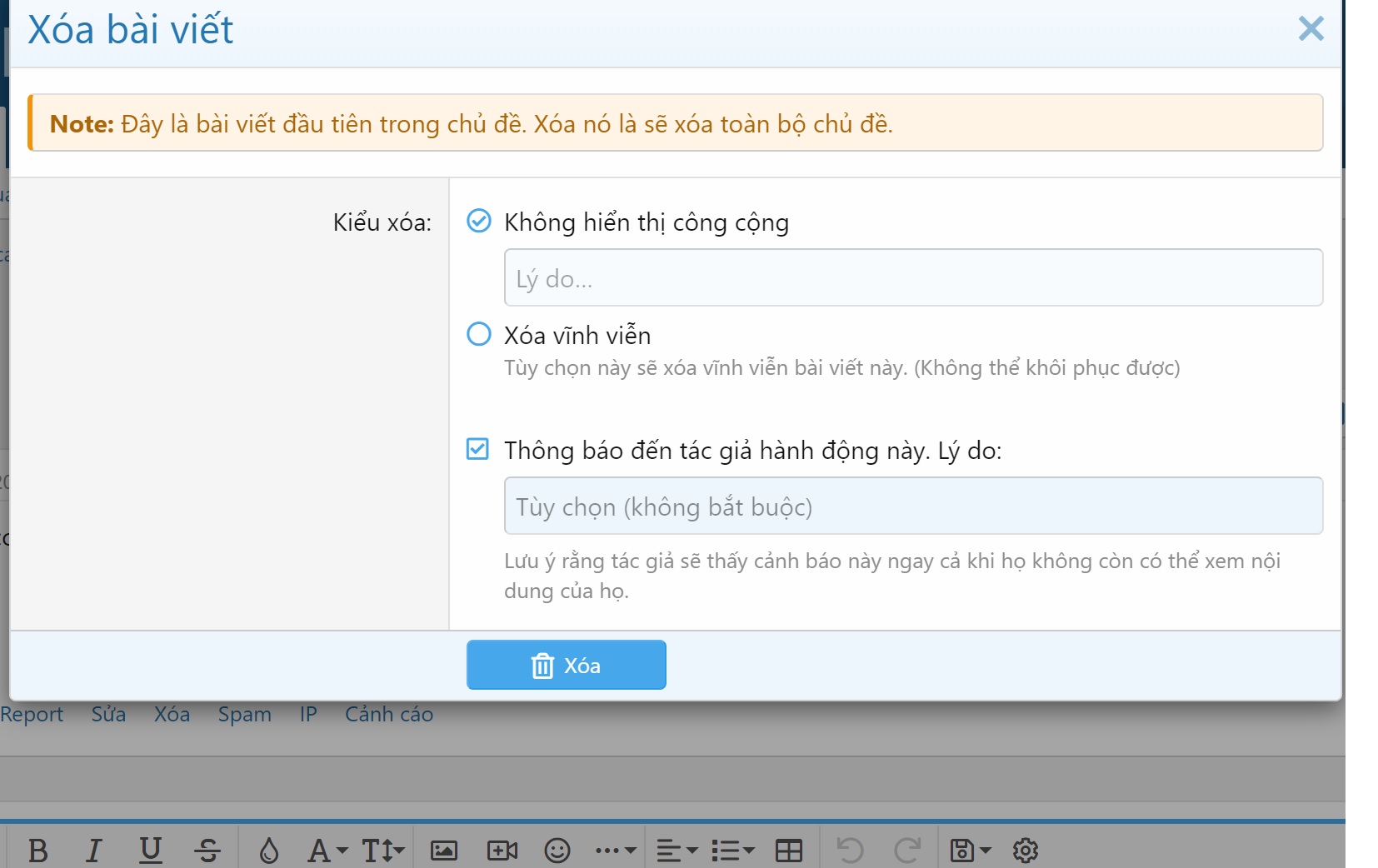Click the underline toolbar icon
The height and width of the screenshot is (868, 1378).
[150, 851]
